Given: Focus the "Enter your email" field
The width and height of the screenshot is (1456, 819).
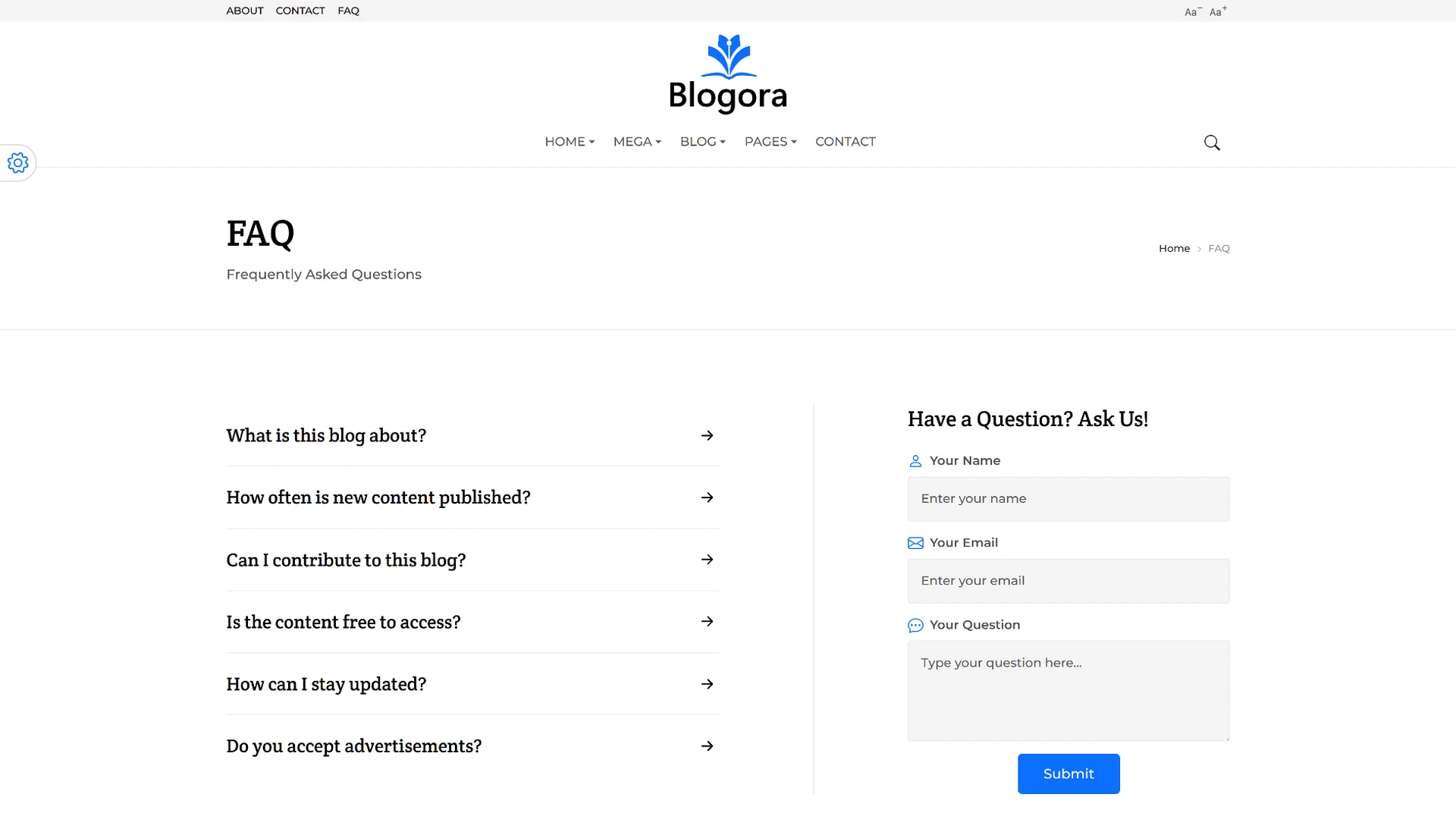Looking at the screenshot, I should tap(1068, 581).
